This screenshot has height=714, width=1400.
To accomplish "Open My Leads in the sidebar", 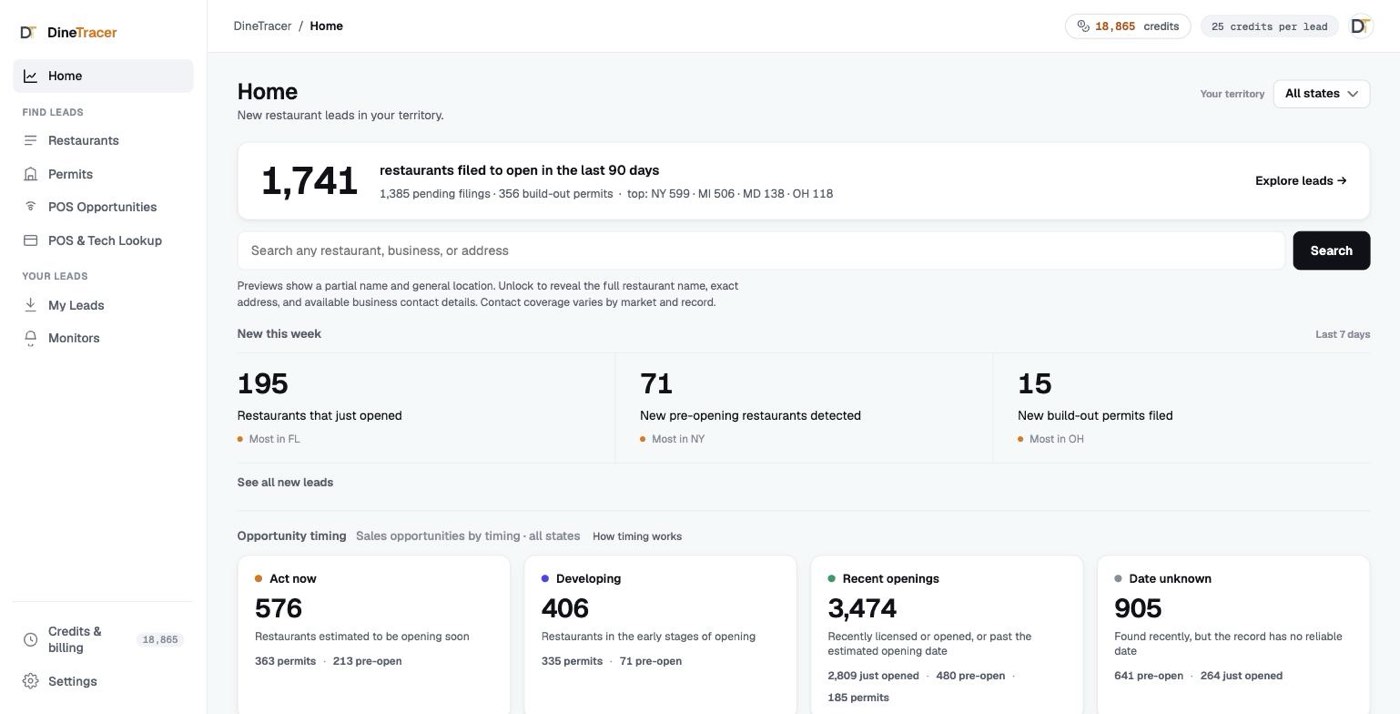I will pos(103,305).
